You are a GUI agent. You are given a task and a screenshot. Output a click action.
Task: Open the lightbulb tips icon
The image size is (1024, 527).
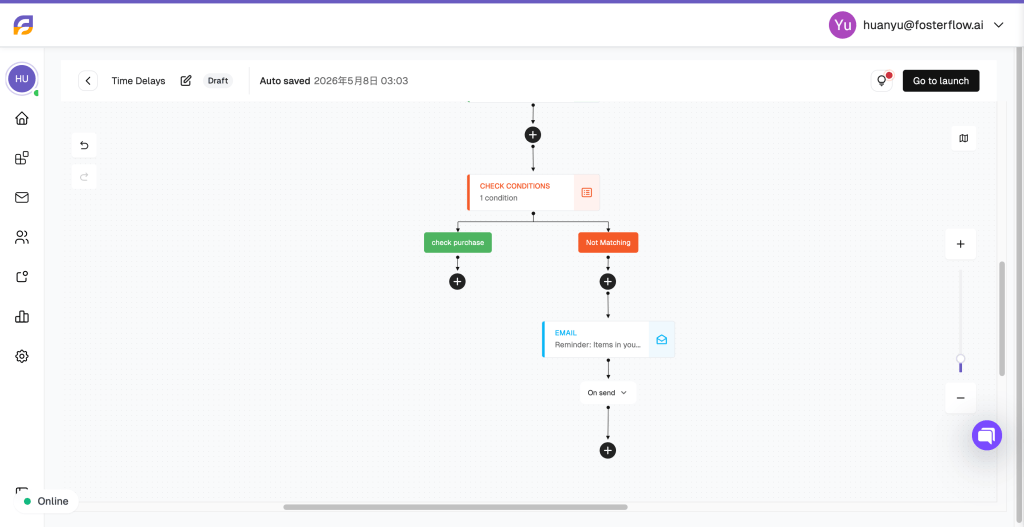pos(882,81)
